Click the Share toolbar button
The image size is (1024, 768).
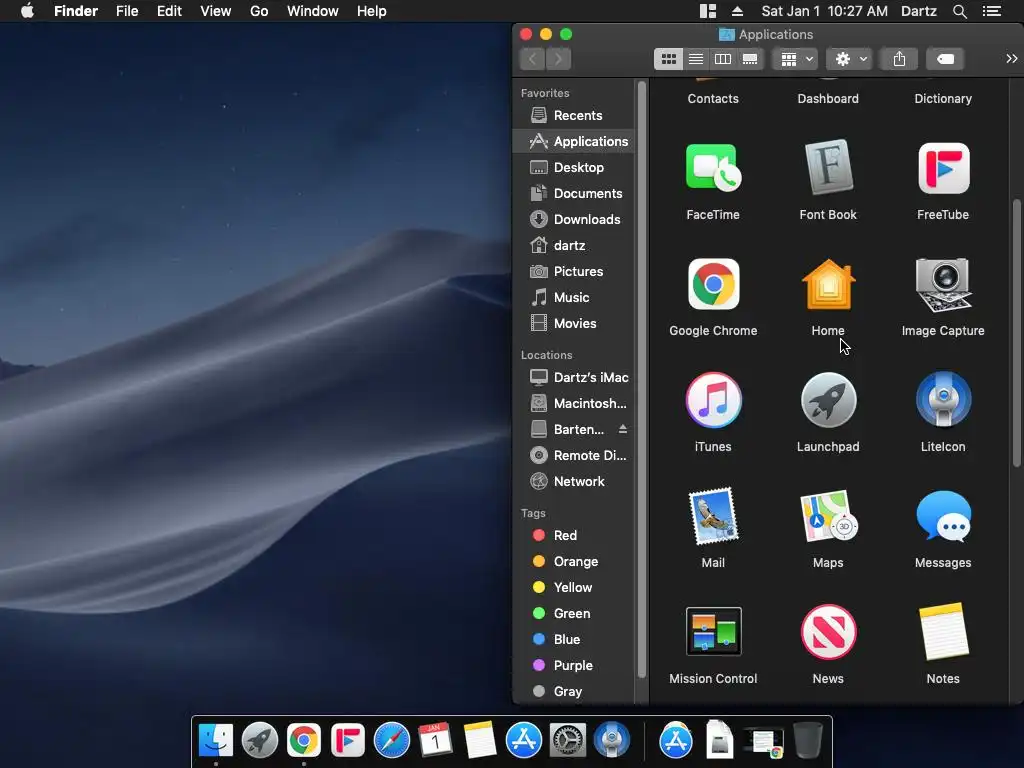pyautogui.click(x=899, y=59)
